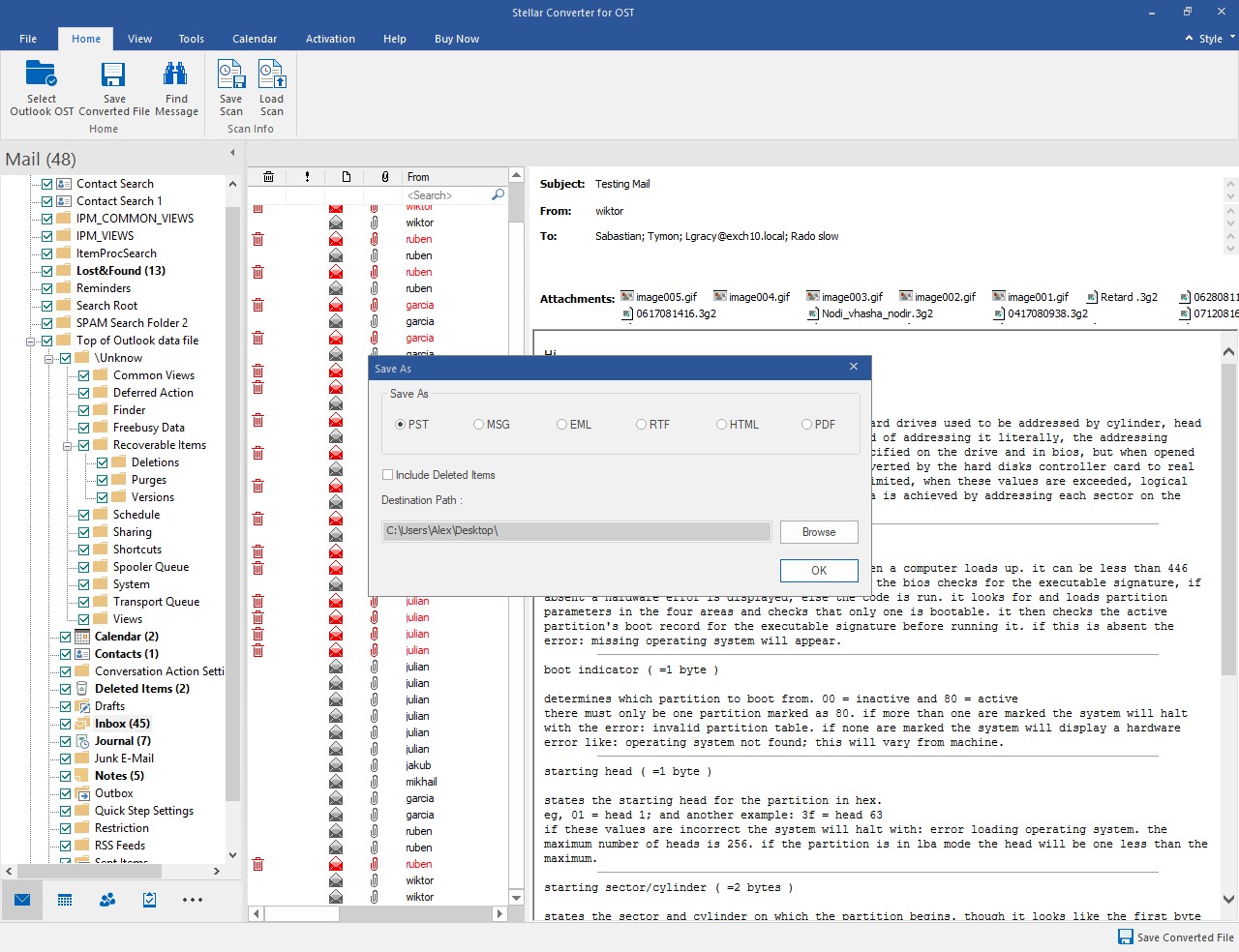This screenshot has width=1239, height=952.
Task: Collapse the Recoverable Items tree node
Action: coord(67,446)
